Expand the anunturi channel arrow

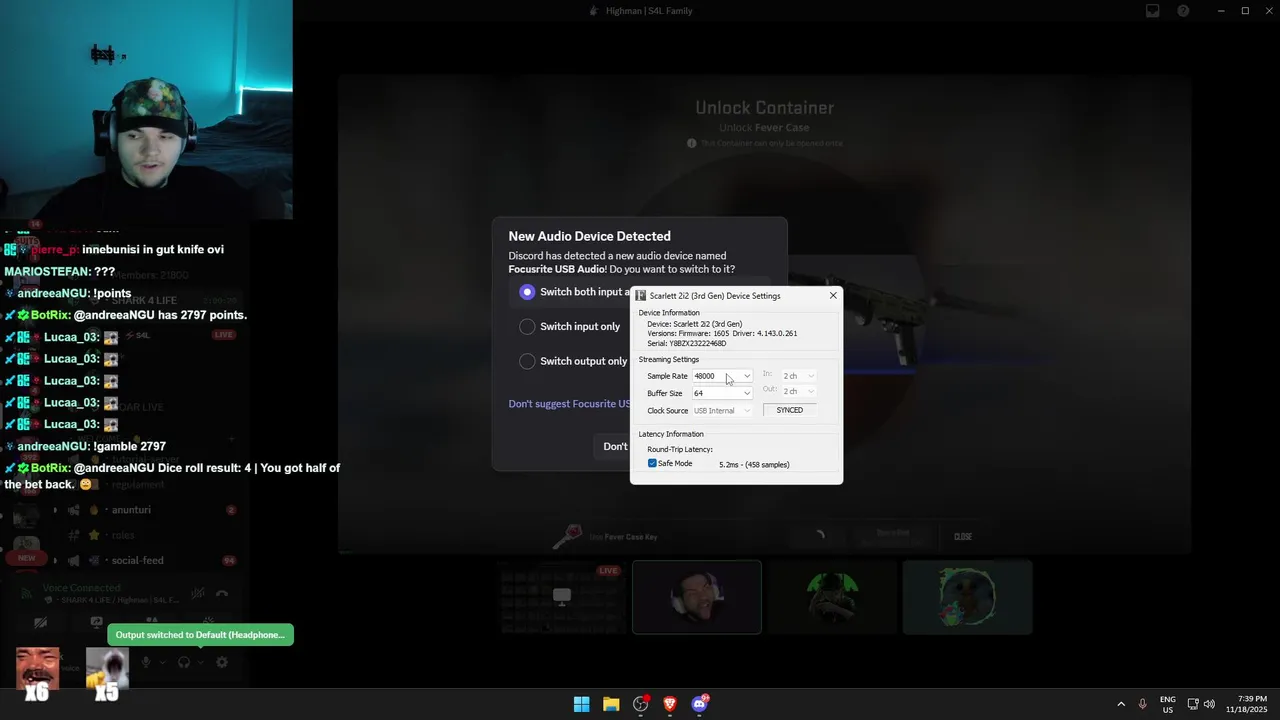click(55, 510)
